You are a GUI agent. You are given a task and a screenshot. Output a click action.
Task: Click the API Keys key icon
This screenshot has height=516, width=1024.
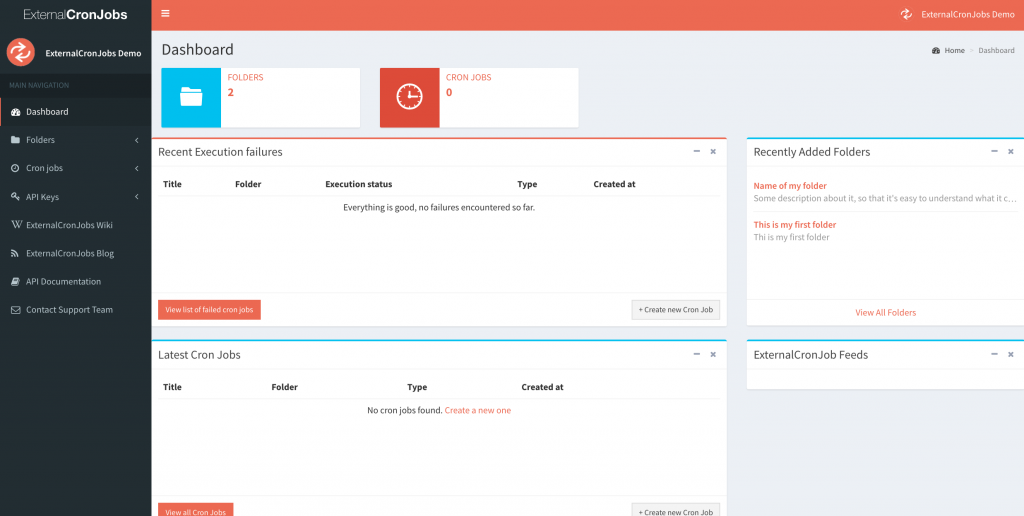[x=16, y=197]
